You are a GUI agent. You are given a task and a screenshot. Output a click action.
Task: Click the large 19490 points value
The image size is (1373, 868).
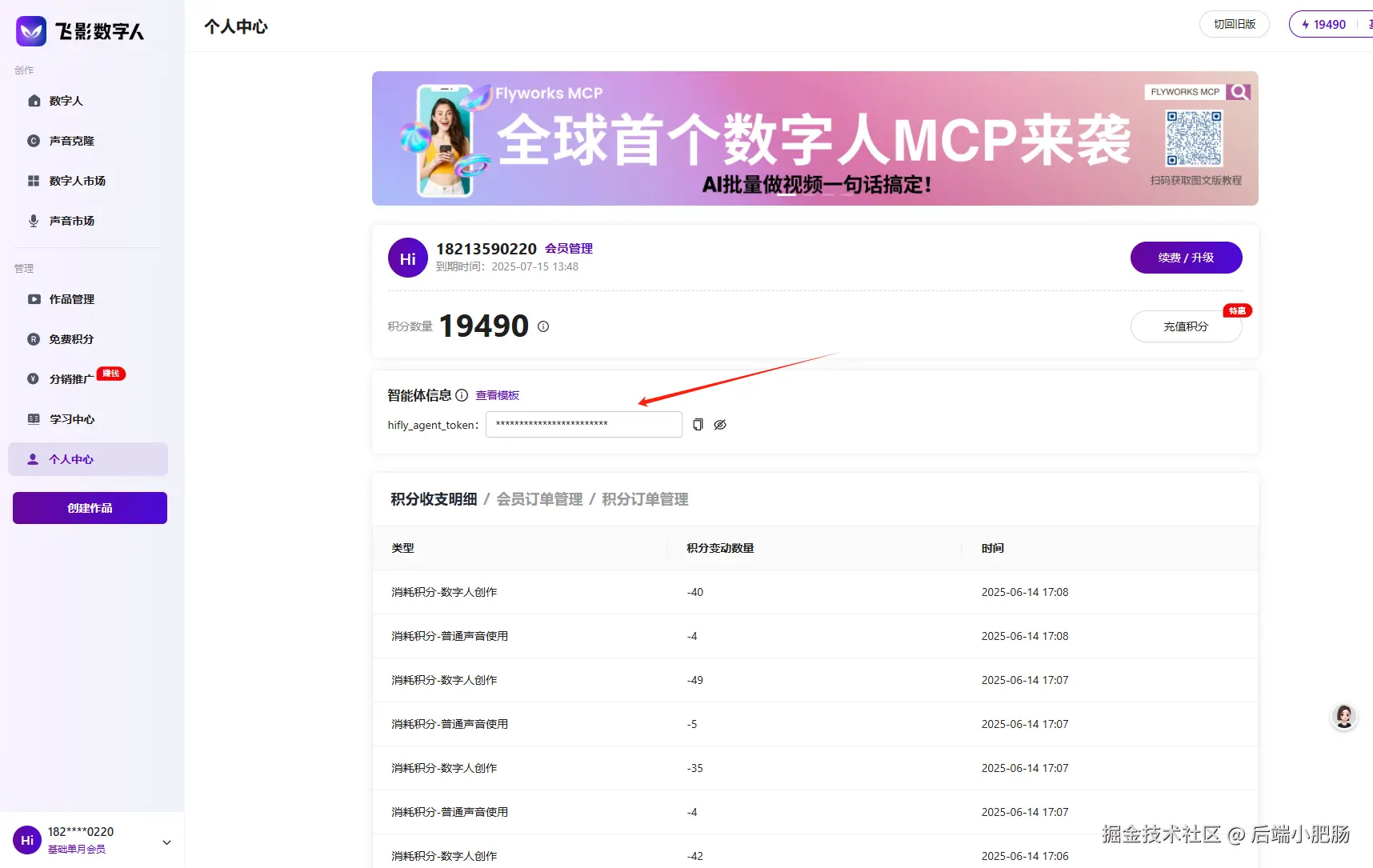[x=484, y=326]
